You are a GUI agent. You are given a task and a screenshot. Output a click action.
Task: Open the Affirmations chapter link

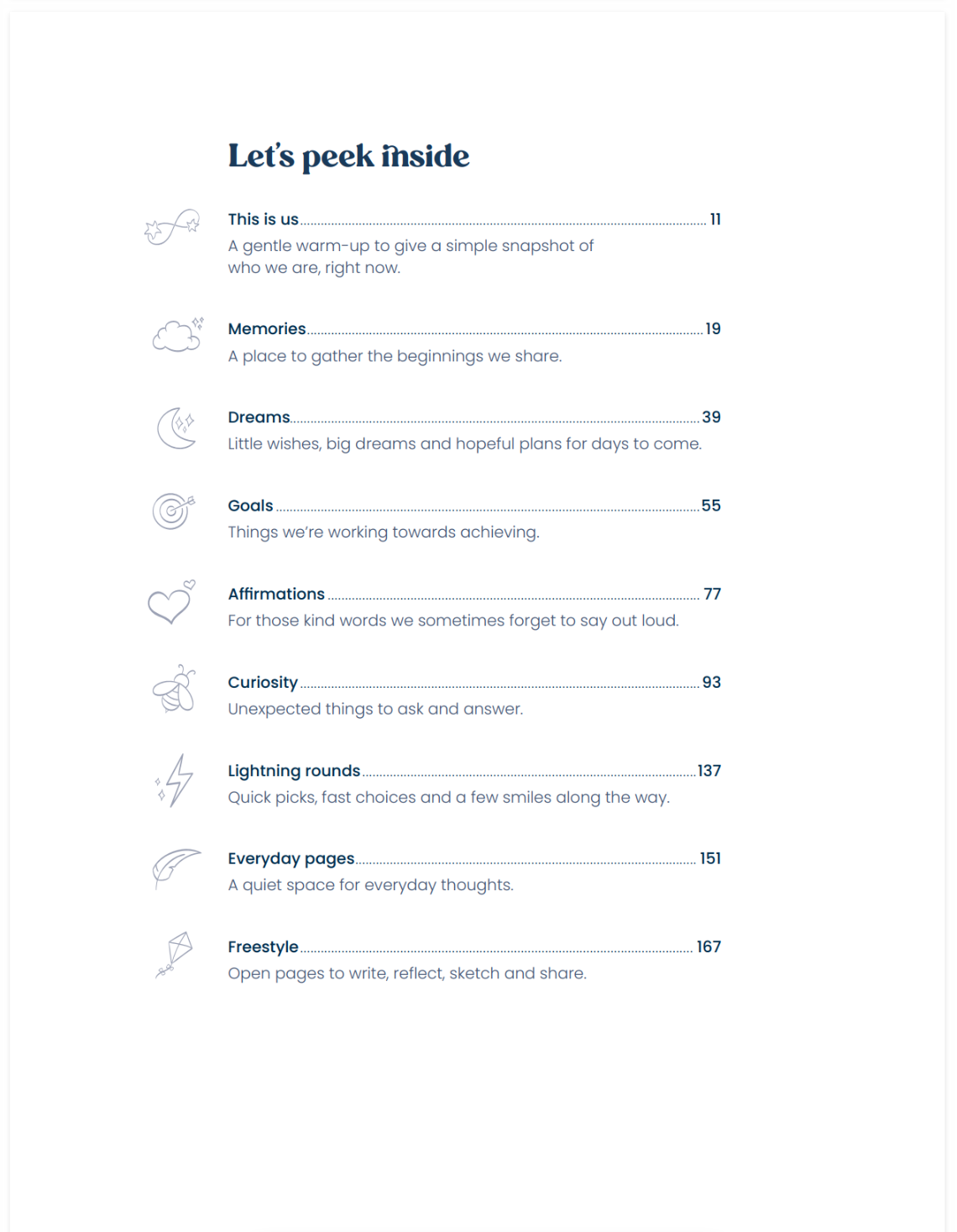[276, 594]
